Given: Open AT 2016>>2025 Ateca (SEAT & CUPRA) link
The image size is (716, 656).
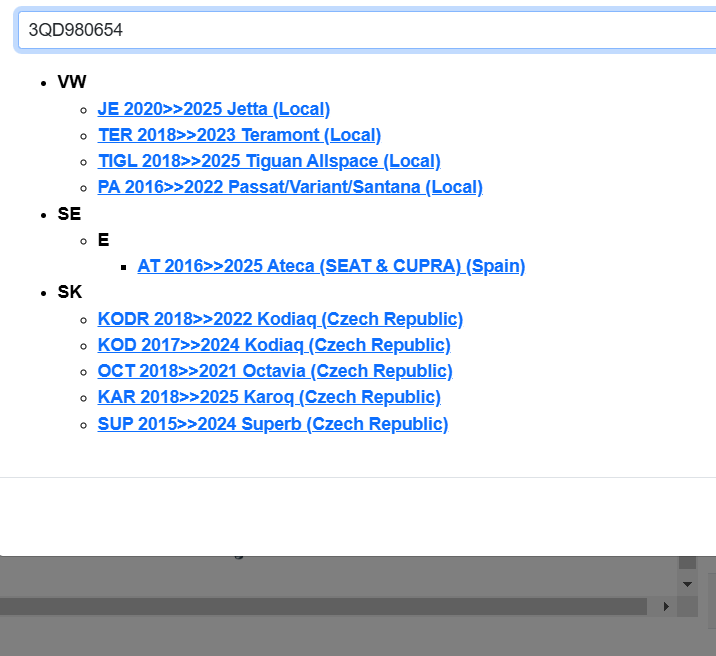Looking at the screenshot, I should pos(331,266).
